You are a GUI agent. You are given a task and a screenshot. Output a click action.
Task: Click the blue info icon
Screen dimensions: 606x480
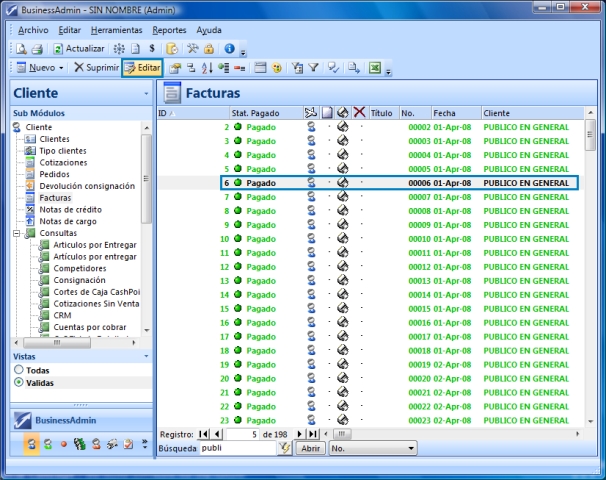(229, 48)
